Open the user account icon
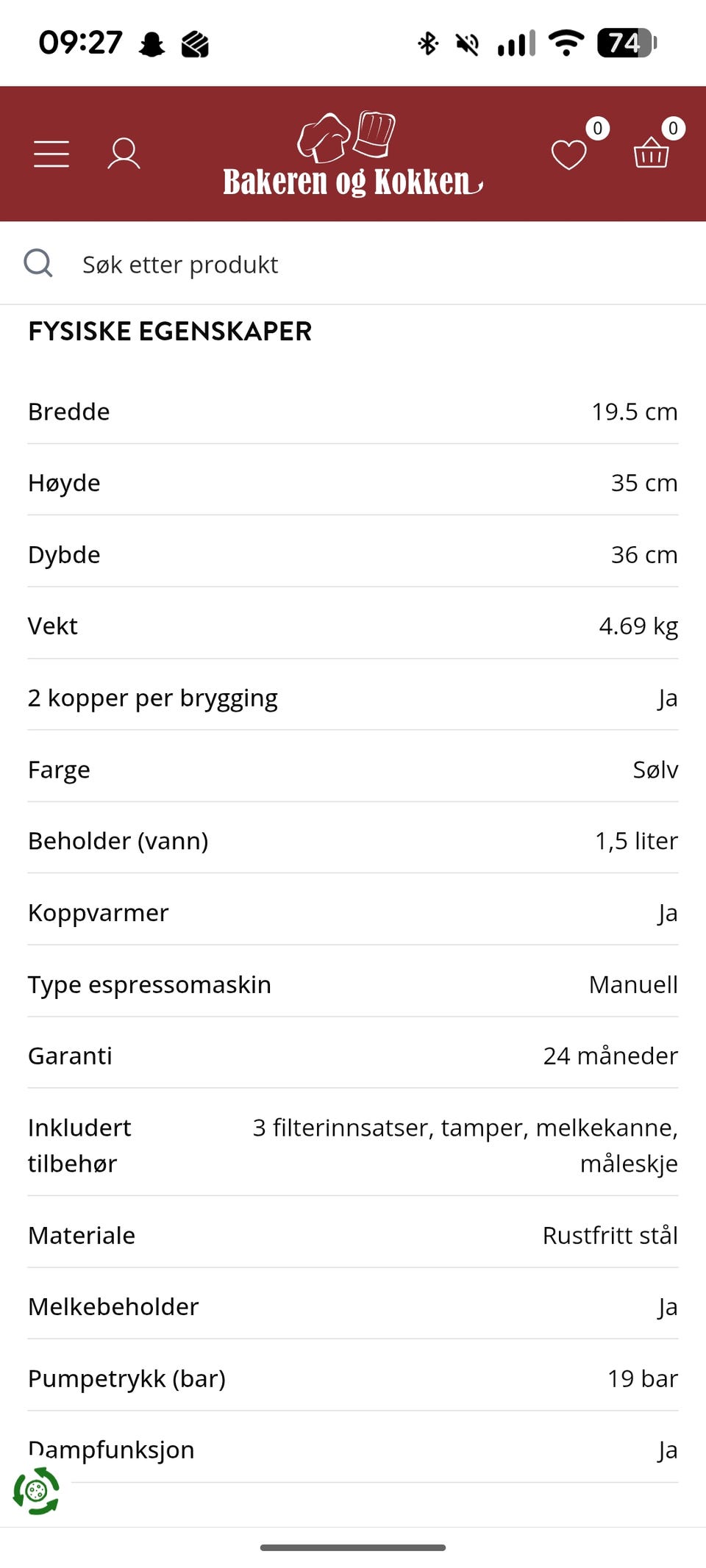The height and width of the screenshot is (1568, 706). 124,154
